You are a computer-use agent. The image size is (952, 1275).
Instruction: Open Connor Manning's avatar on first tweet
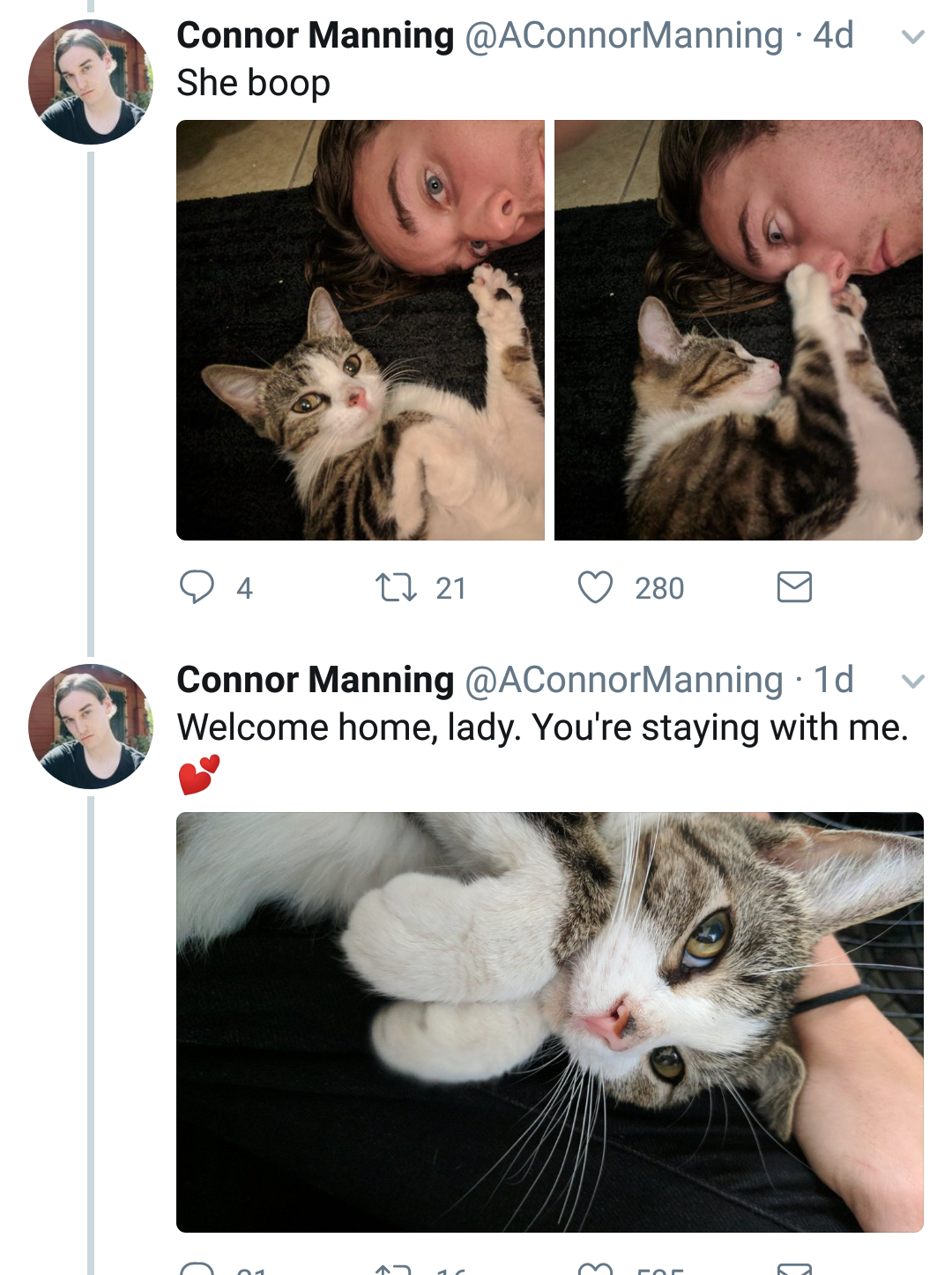90,82
